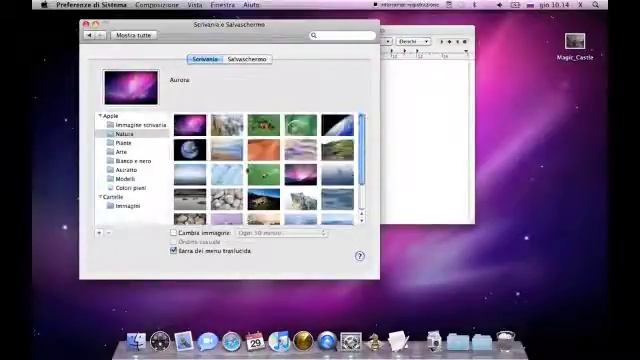Open the Aiuto menu
640x360 pixels.
click(x=251, y=5)
